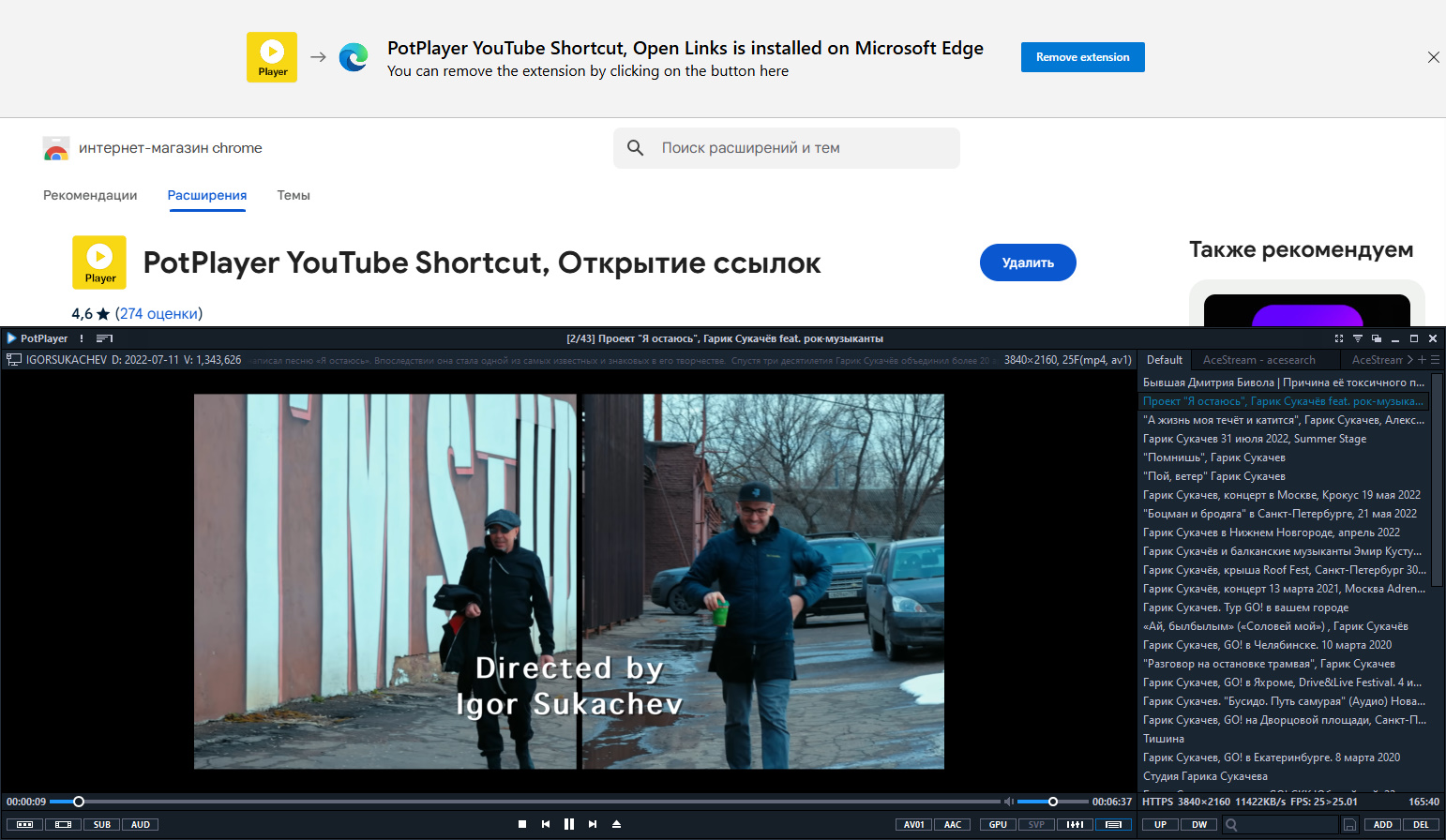Toggle GPU hardware acceleration button
This screenshot has width=1446, height=840.
point(998,825)
